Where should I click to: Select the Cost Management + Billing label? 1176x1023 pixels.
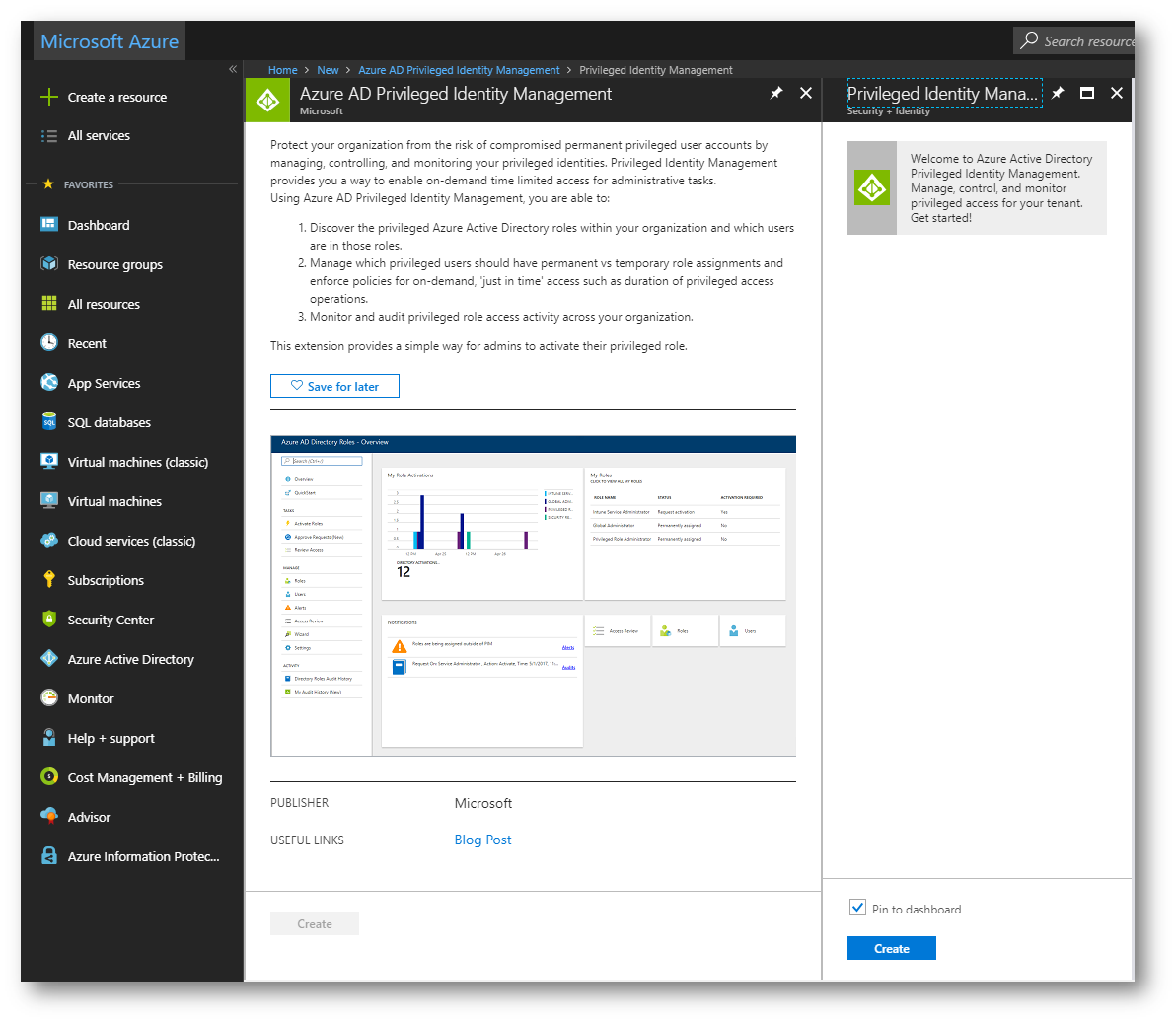click(x=145, y=777)
